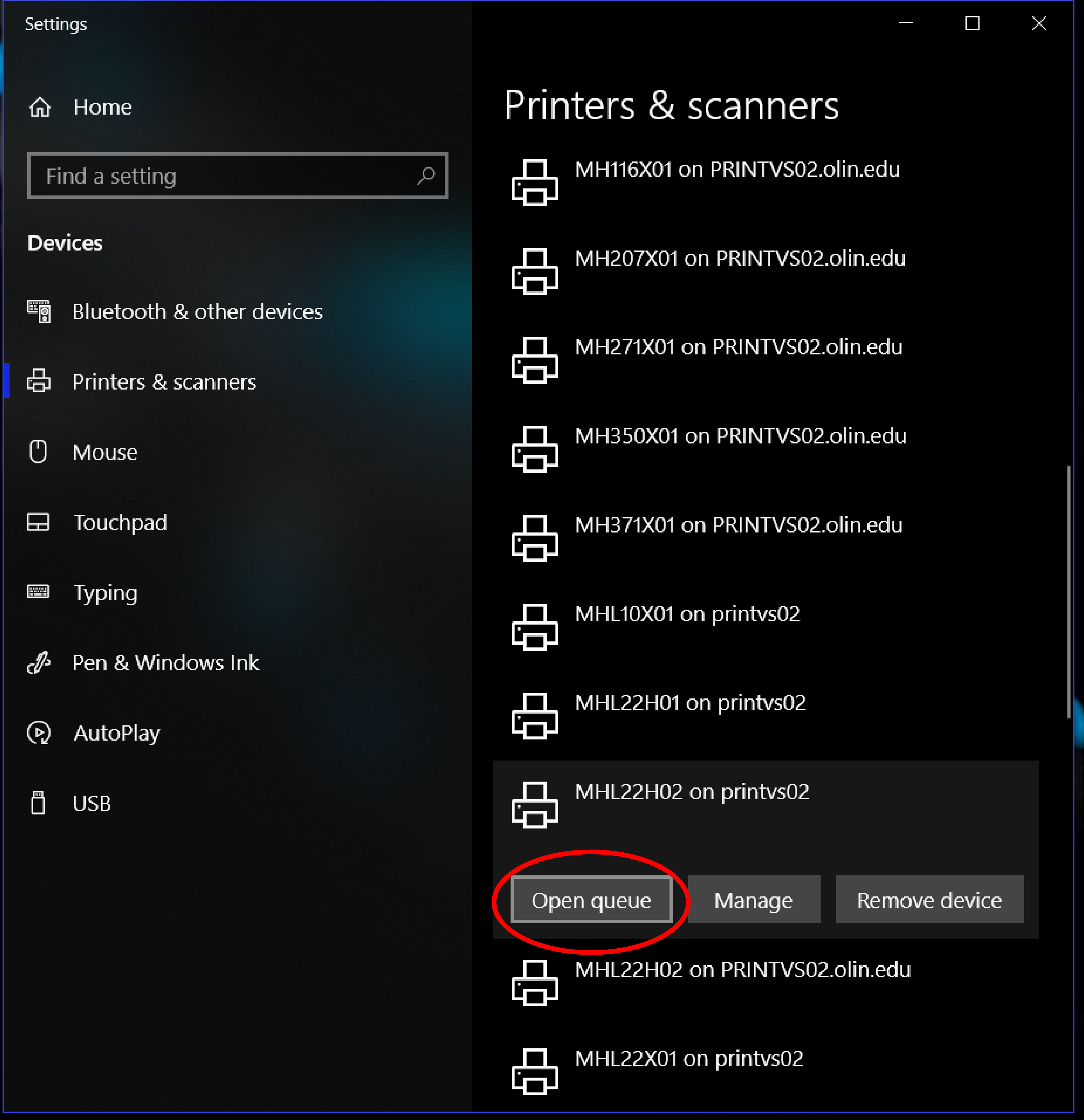Click the Home house icon
Image resolution: width=1084 pixels, height=1120 pixels.
click(39, 108)
